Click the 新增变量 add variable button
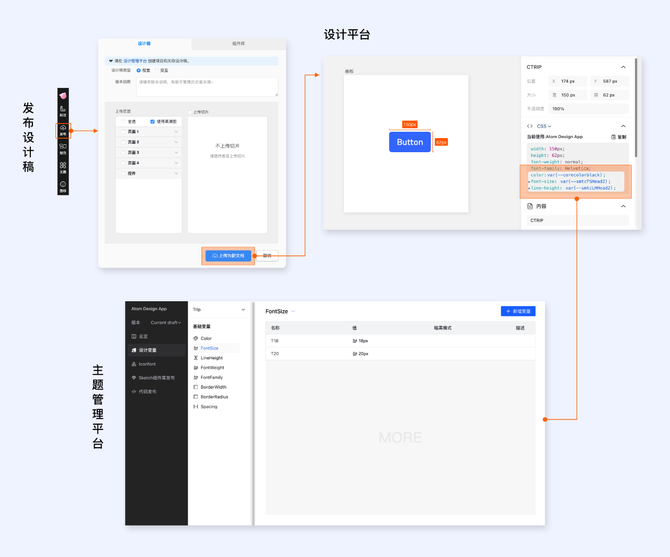The height and width of the screenshot is (557, 670). coord(518,311)
